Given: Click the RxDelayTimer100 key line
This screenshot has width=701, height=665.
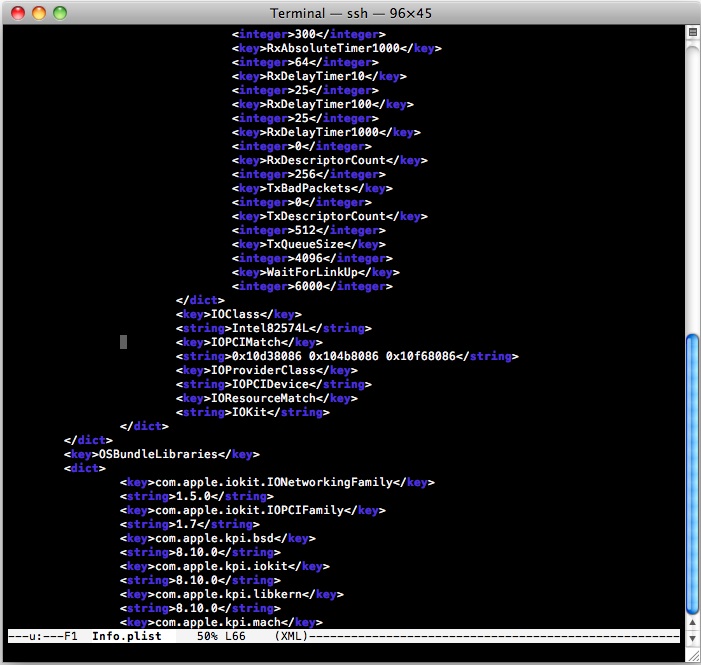Looking at the screenshot, I should click(323, 104).
